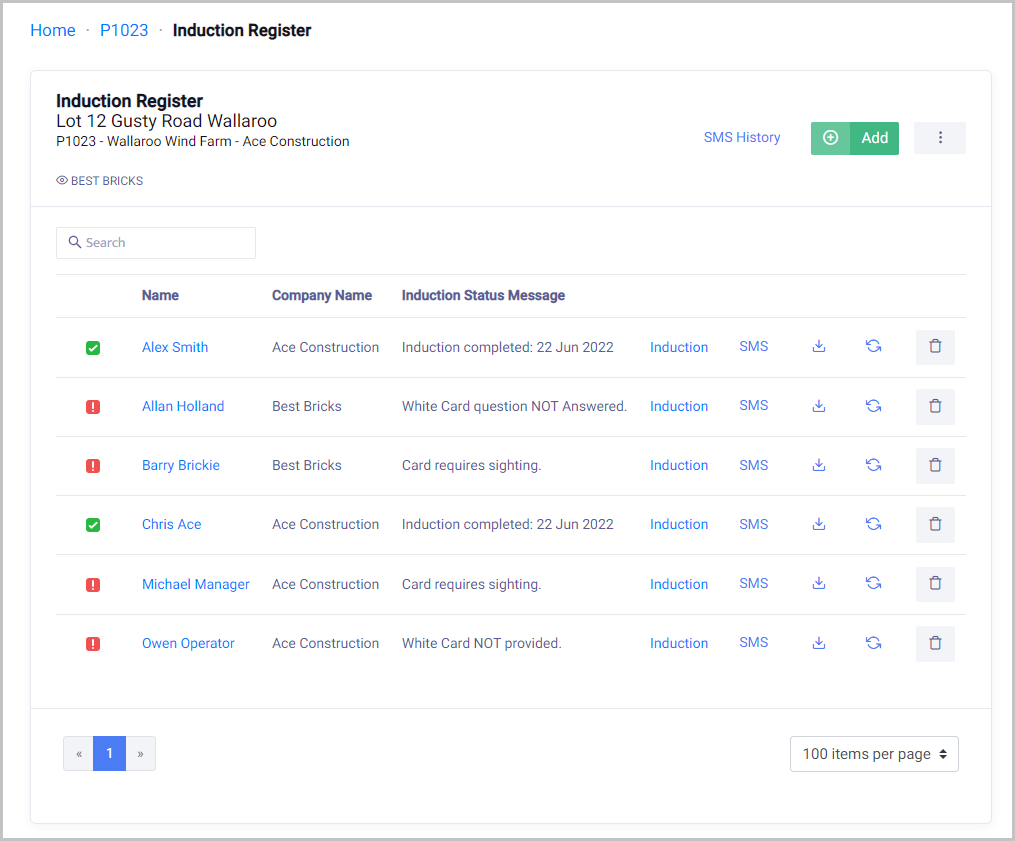1015x841 pixels.
Task: Click the green Add button
Action: [x=855, y=138]
